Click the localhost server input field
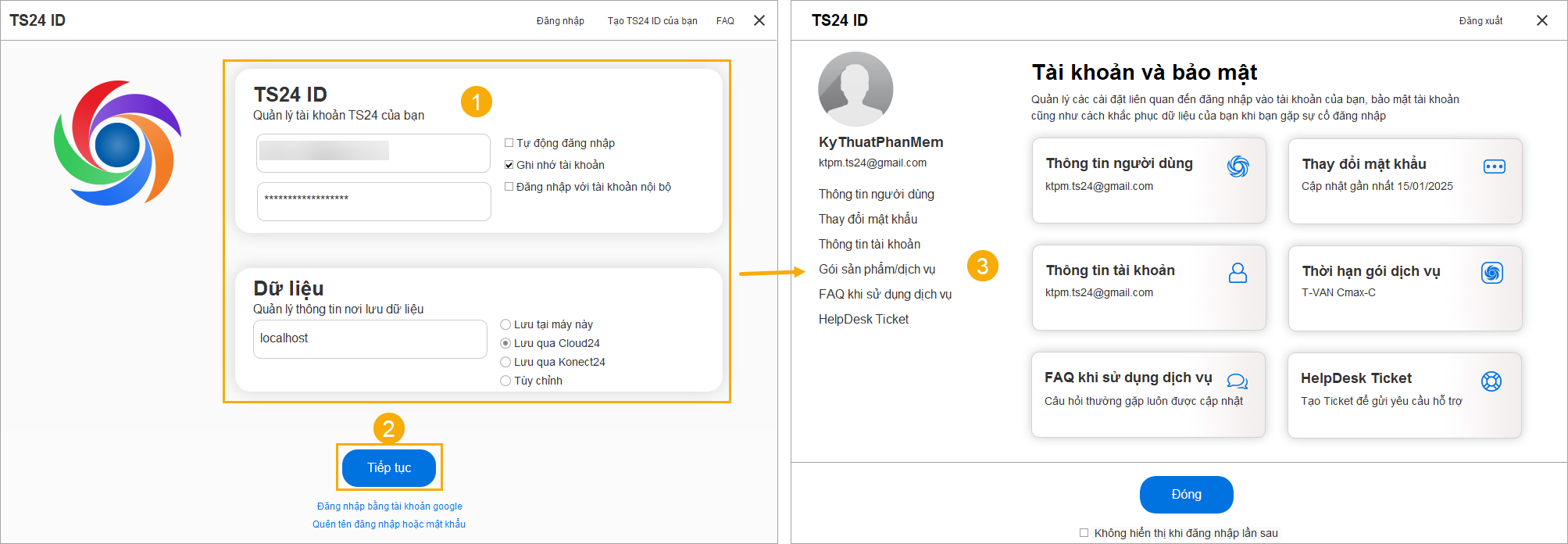Screen dimensions: 1568x544 (x=370, y=339)
